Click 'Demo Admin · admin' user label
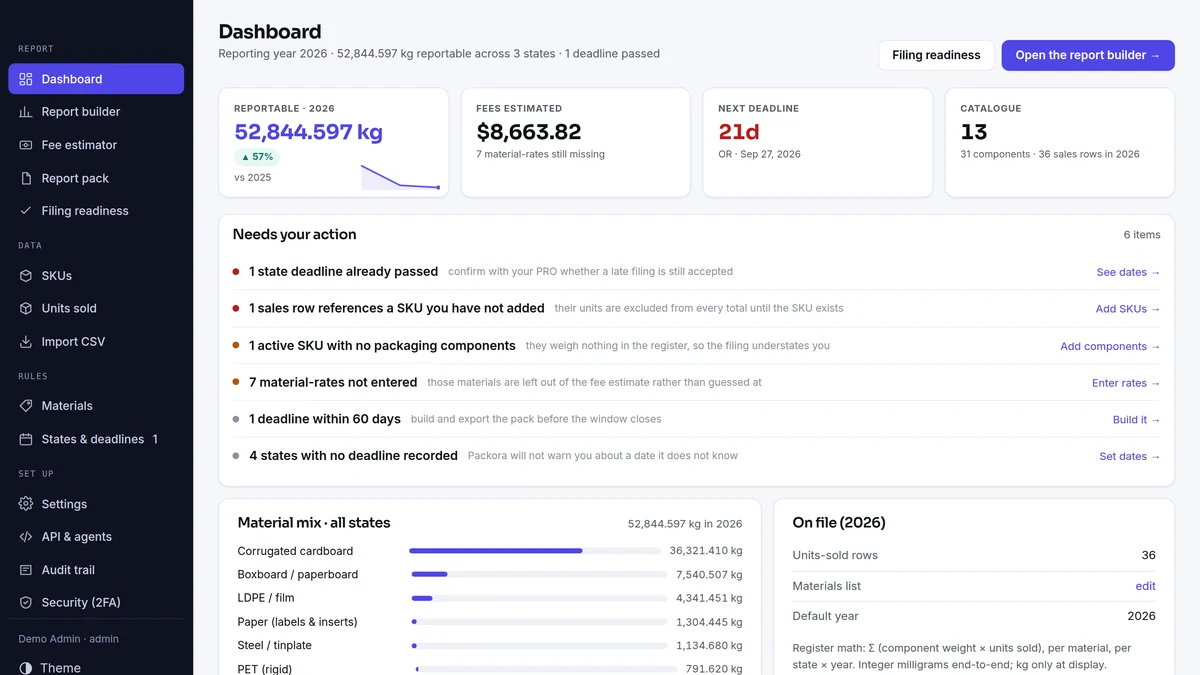Screen dimensions: 1200x675 tap(68, 639)
